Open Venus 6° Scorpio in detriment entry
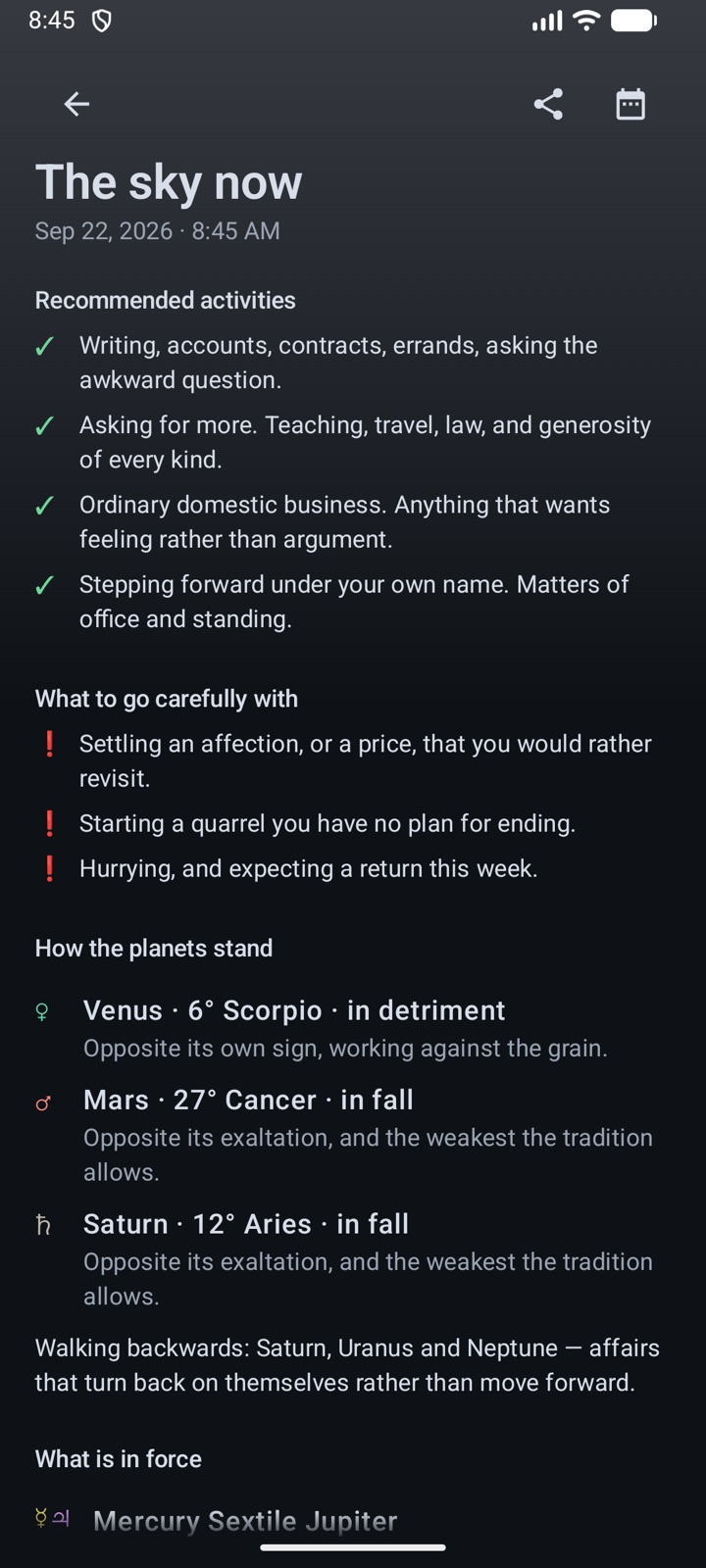Image resolution: width=706 pixels, height=1568 pixels. tap(353, 1029)
